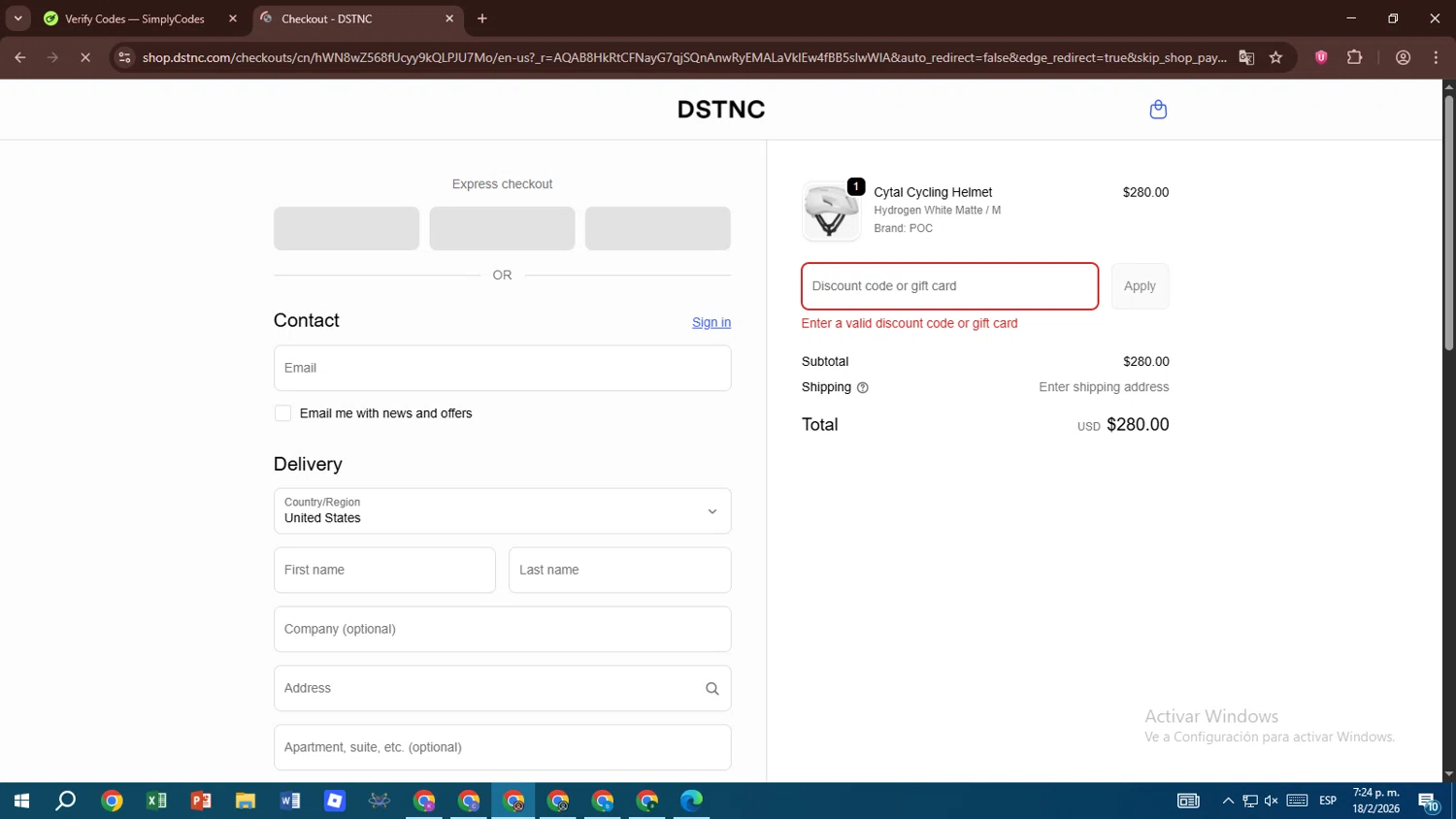Expand the Country/Region dropdown
Viewport: 1456px width, 819px height.
[x=502, y=510]
